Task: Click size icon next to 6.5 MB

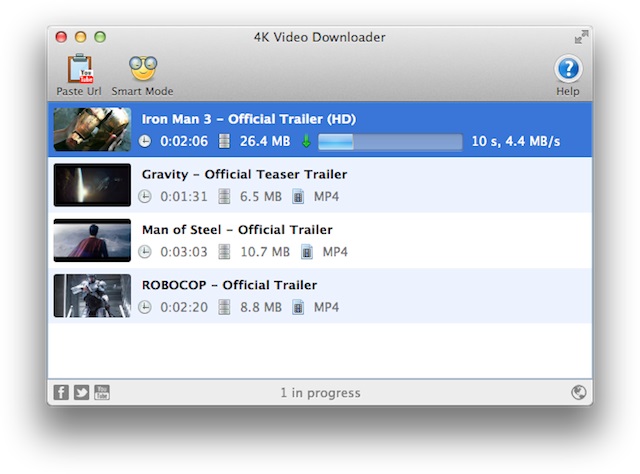Action: click(224, 196)
